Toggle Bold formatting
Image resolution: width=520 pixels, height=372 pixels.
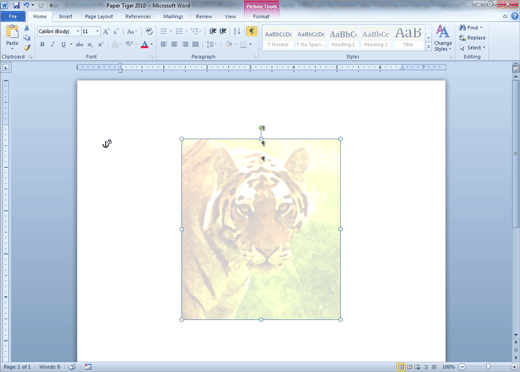[42, 44]
